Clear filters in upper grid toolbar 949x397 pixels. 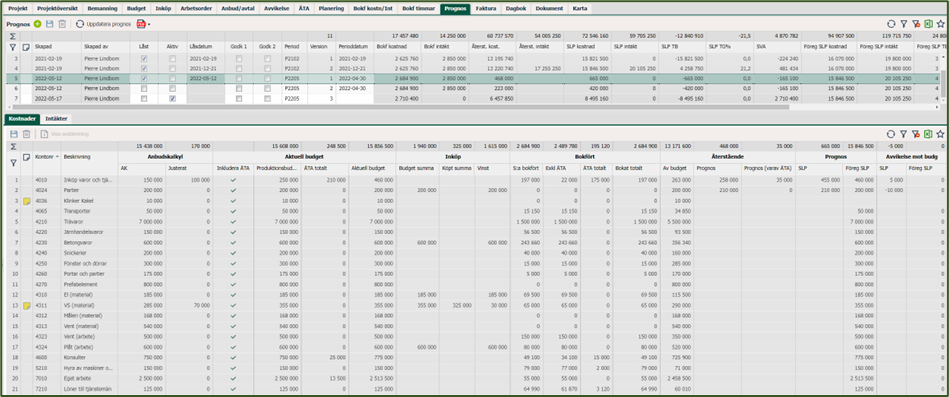[916, 24]
